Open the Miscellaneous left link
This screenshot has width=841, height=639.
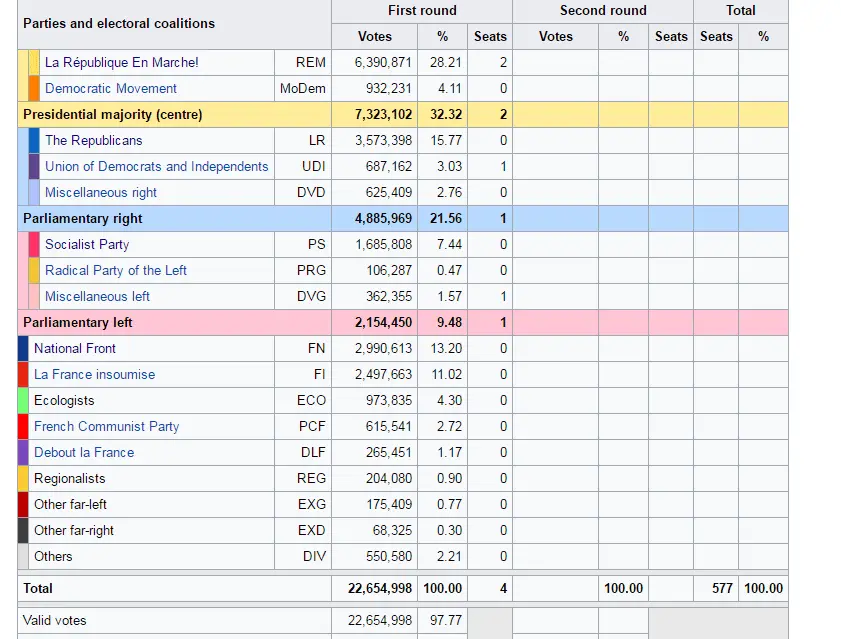pos(97,296)
